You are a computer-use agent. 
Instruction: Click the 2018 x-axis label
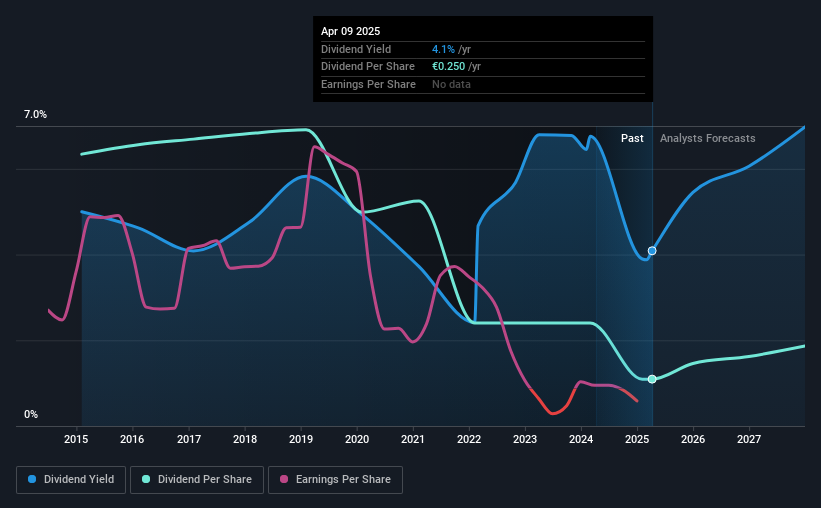point(245,439)
